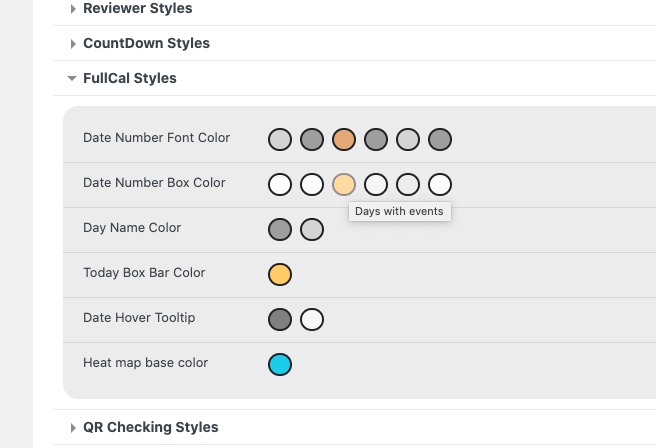Click the white Date Hover Tooltip swatch

pos(312,320)
